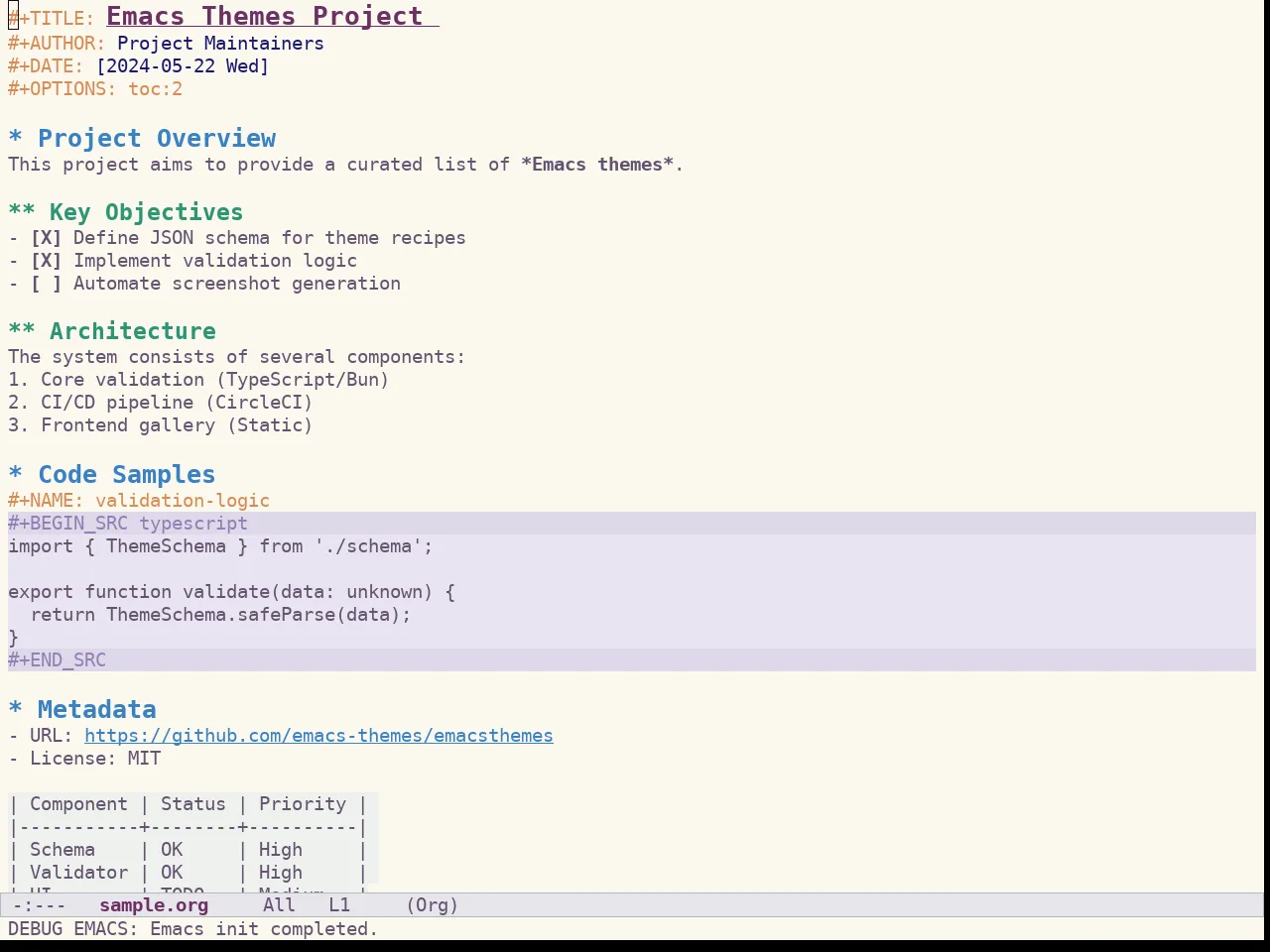1270x952 pixels.
Task: Click the [2024-05-22 Wed] date stamp
Action: (x=183, y=66)
